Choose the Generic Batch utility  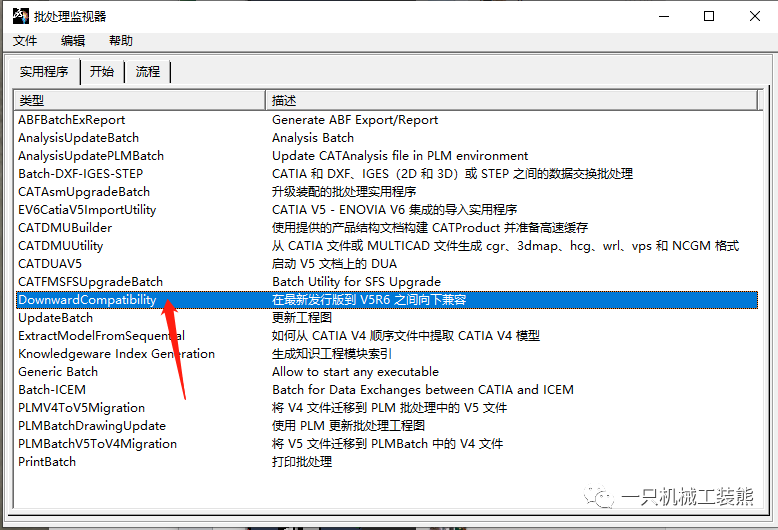coord(58,372)
